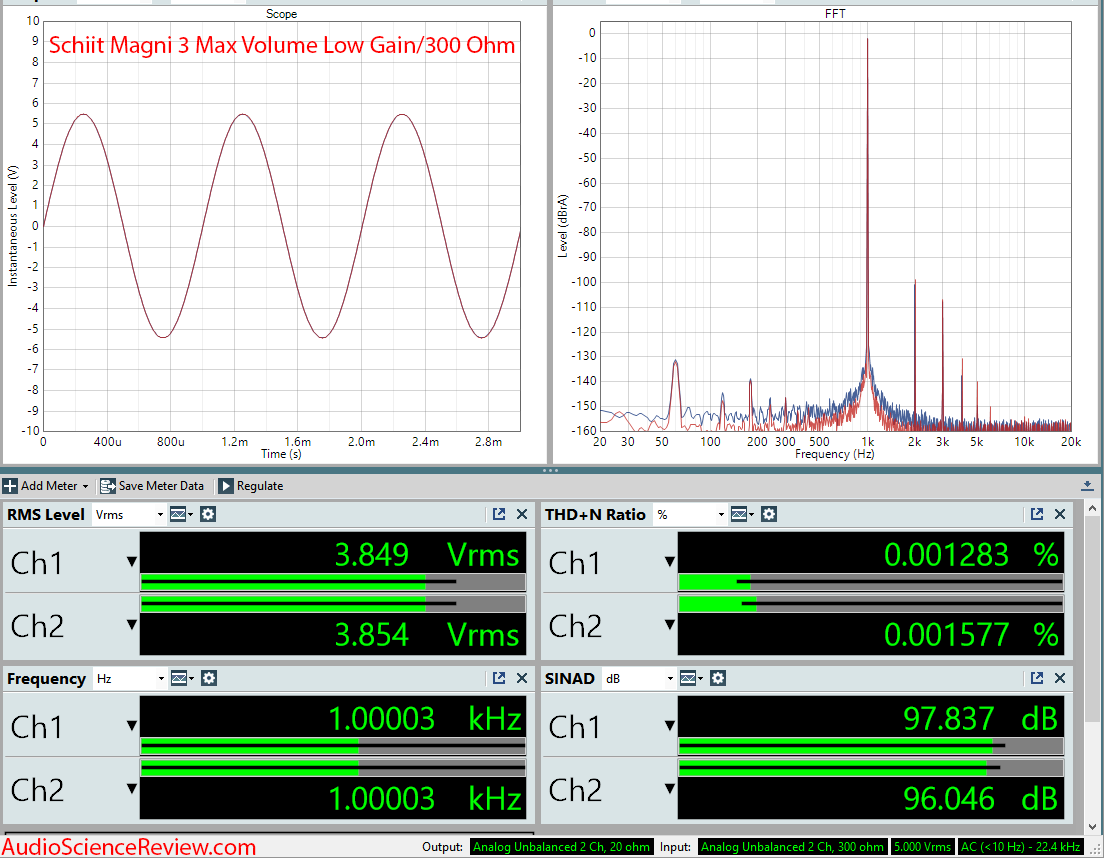Expand Ch2 arrow in THD+N Ratio meter
Viewport: 1104px width, 858px height.
pos(670,624)
